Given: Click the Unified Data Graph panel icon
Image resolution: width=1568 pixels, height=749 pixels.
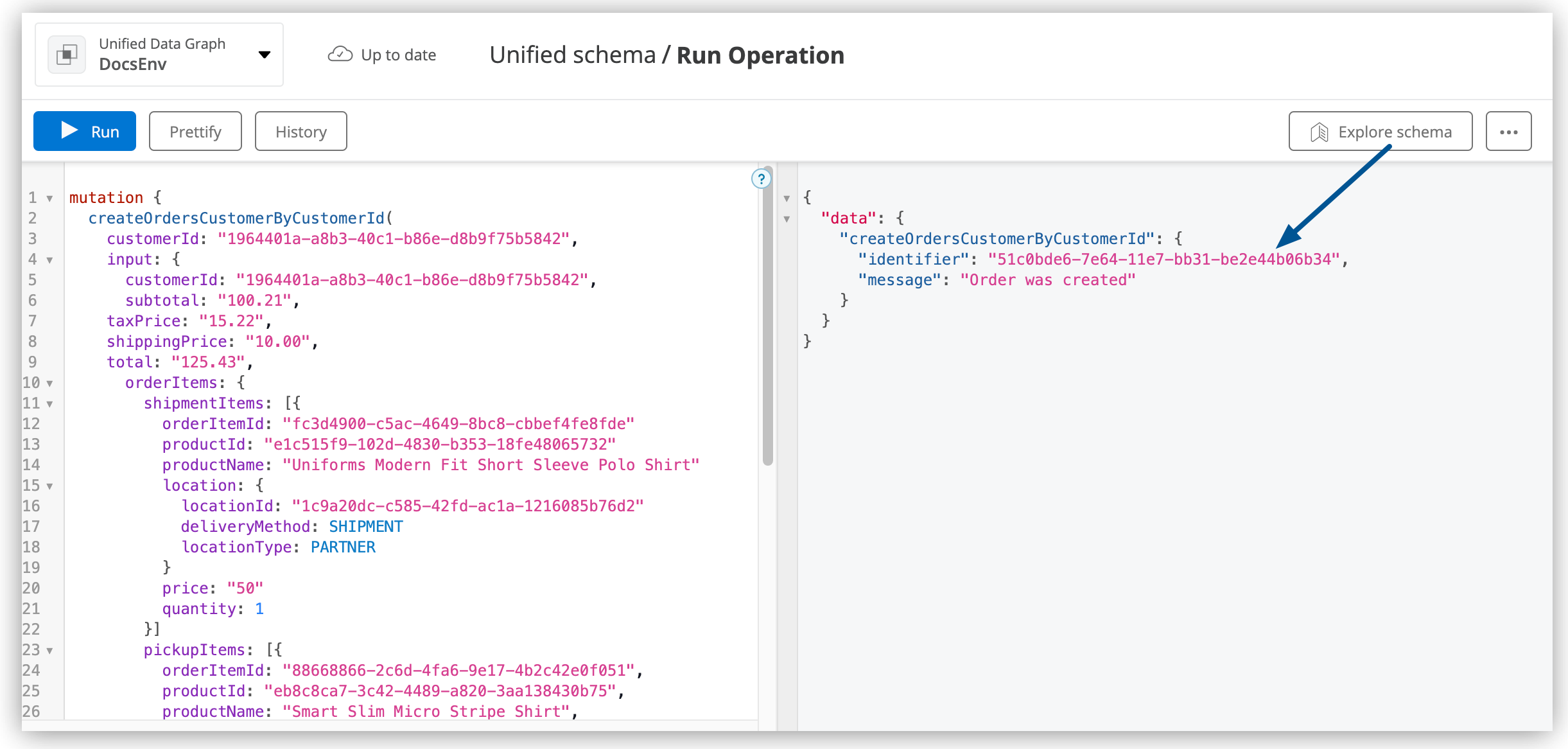Looking at the screenshot, I should [x=67, y=54].
